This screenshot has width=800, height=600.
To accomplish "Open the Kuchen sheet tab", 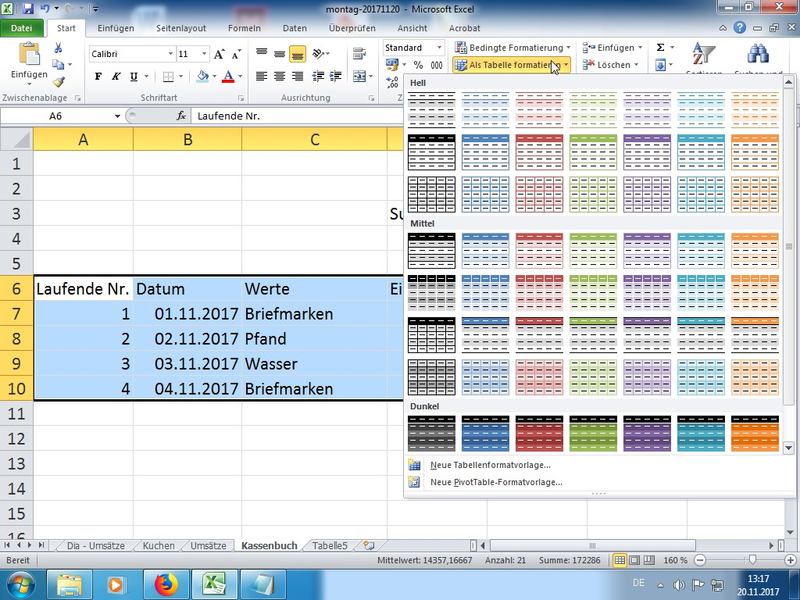I will pyautogui.click(x=158, y=545).
